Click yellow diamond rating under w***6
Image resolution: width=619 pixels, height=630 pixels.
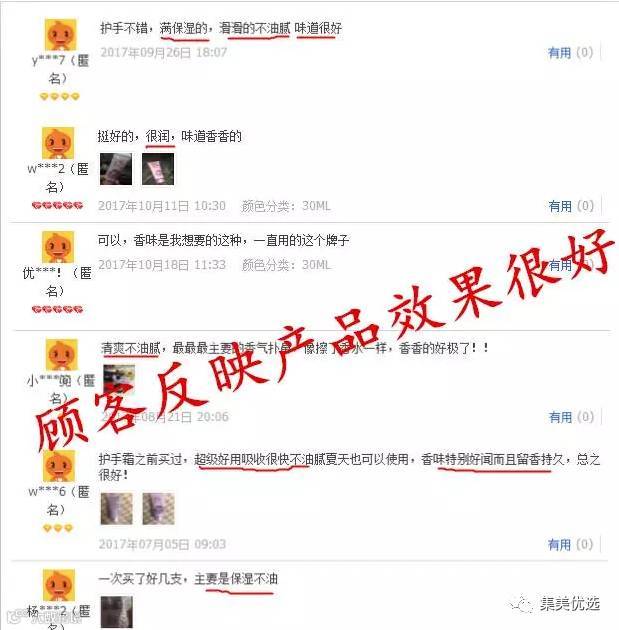click(57, 528)
